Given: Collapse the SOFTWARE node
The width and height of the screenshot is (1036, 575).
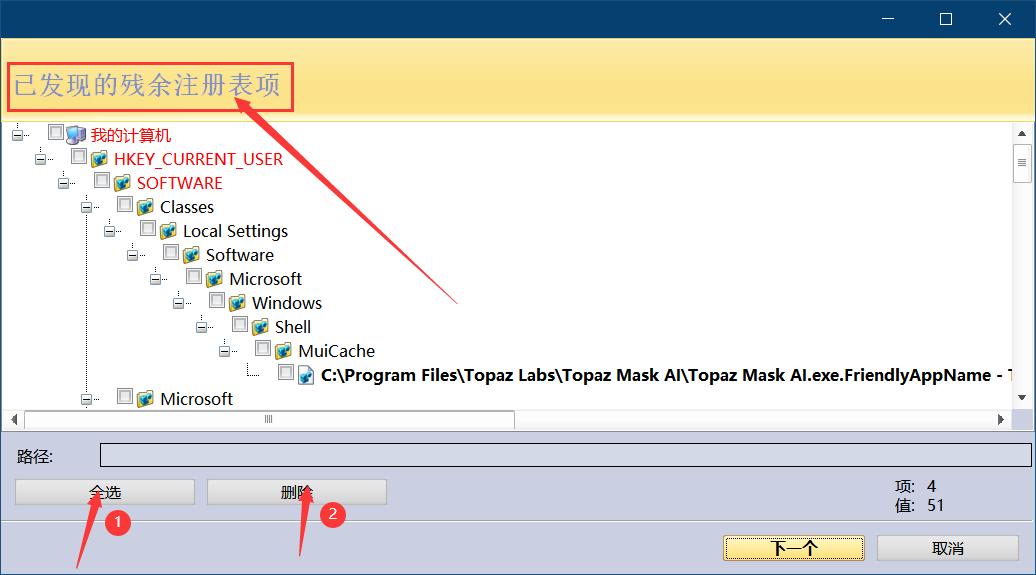Looking at the screenshot, I should 63,183.
